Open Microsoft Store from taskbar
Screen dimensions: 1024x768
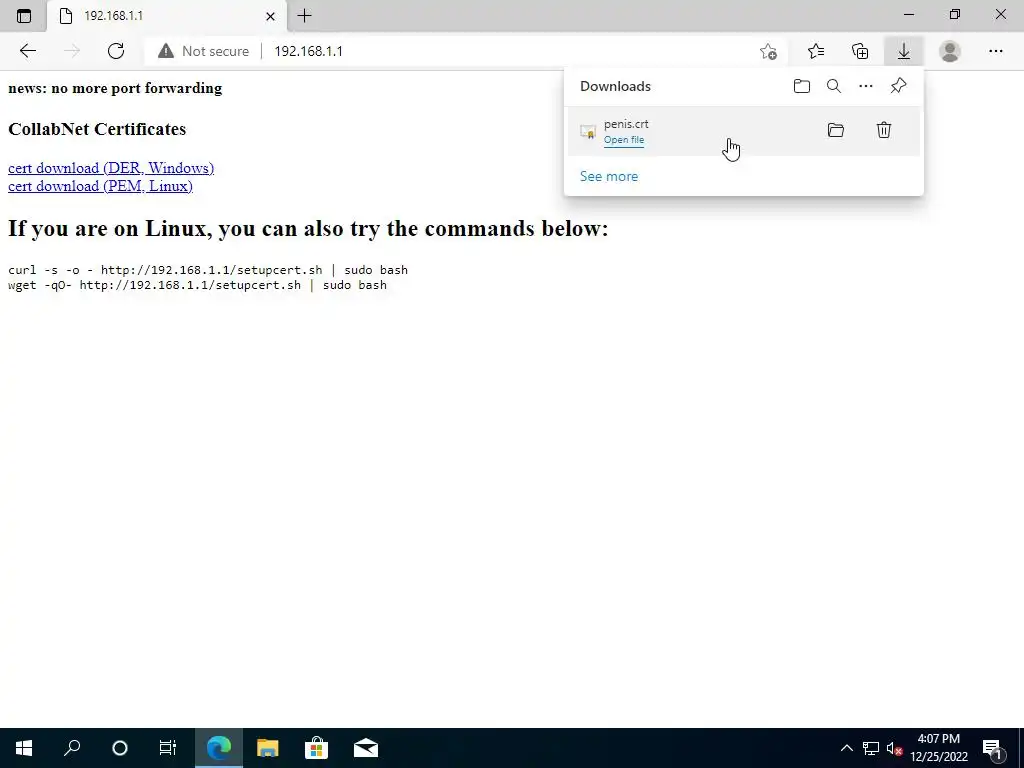coord(316,748)
